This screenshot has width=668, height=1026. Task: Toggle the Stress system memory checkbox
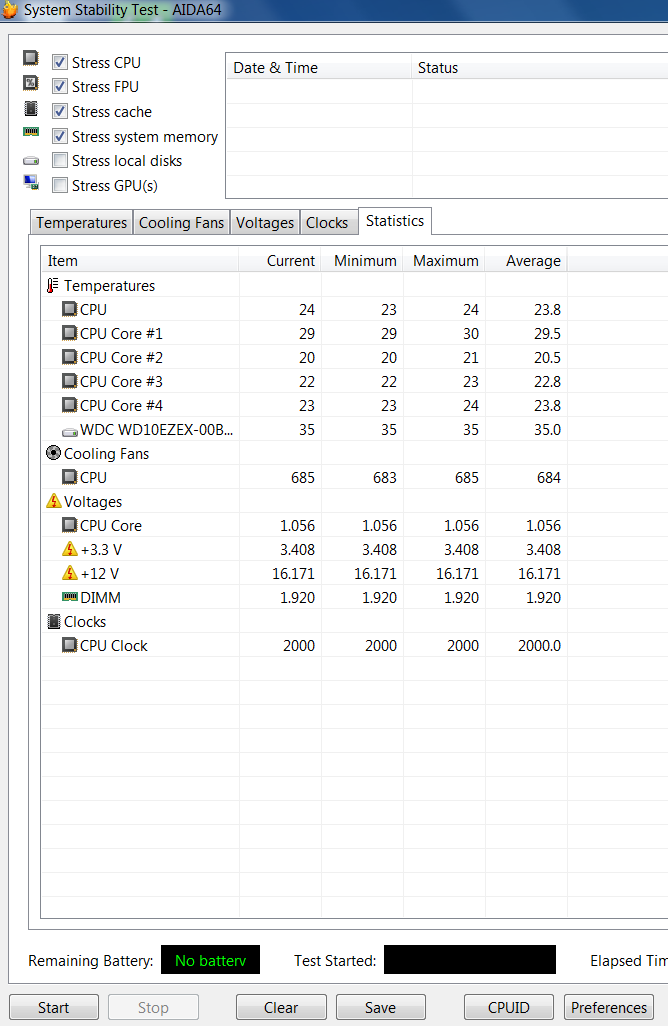point(60,136)
